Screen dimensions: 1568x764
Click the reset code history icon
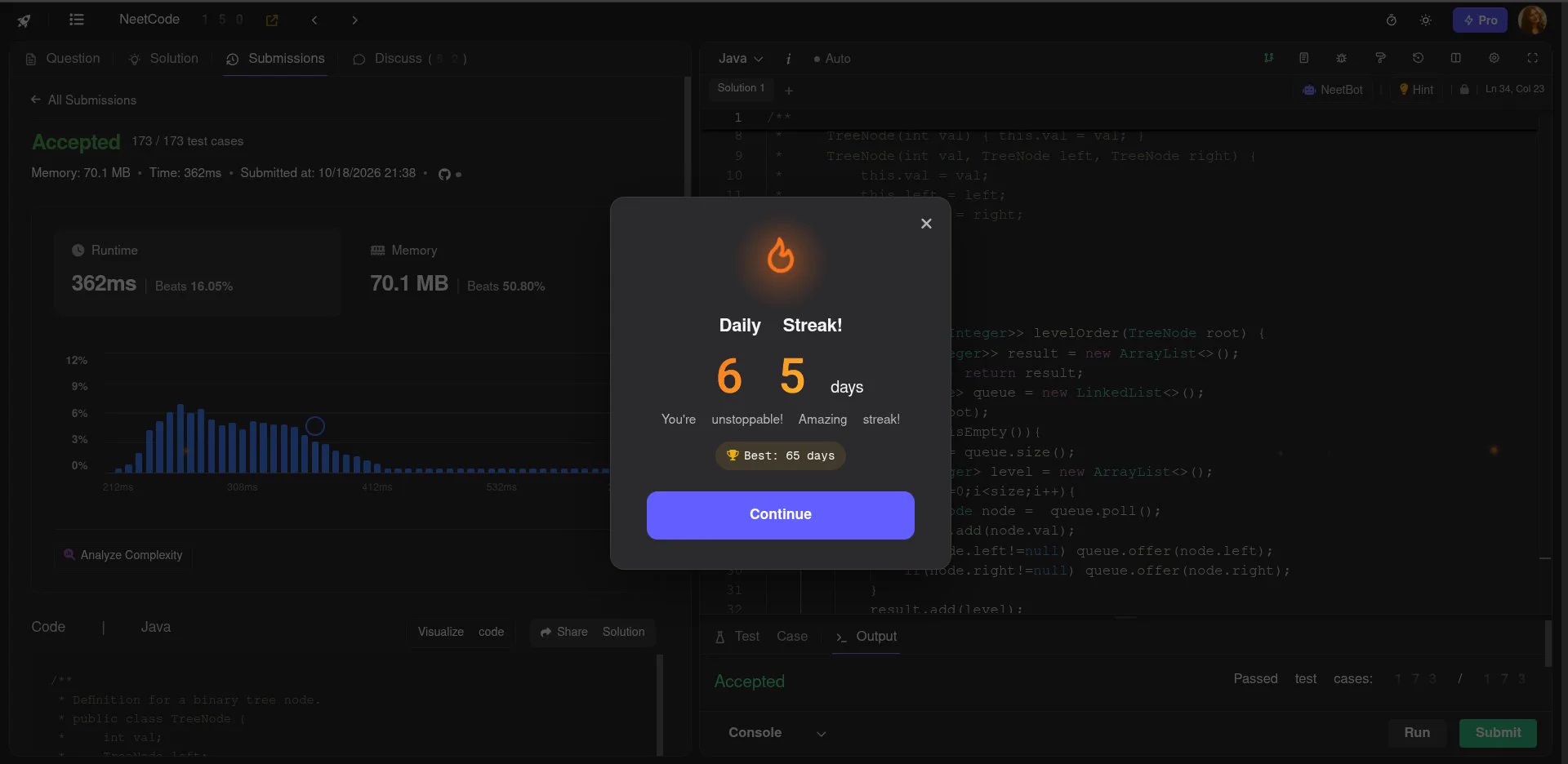[x=1418, y=58]
